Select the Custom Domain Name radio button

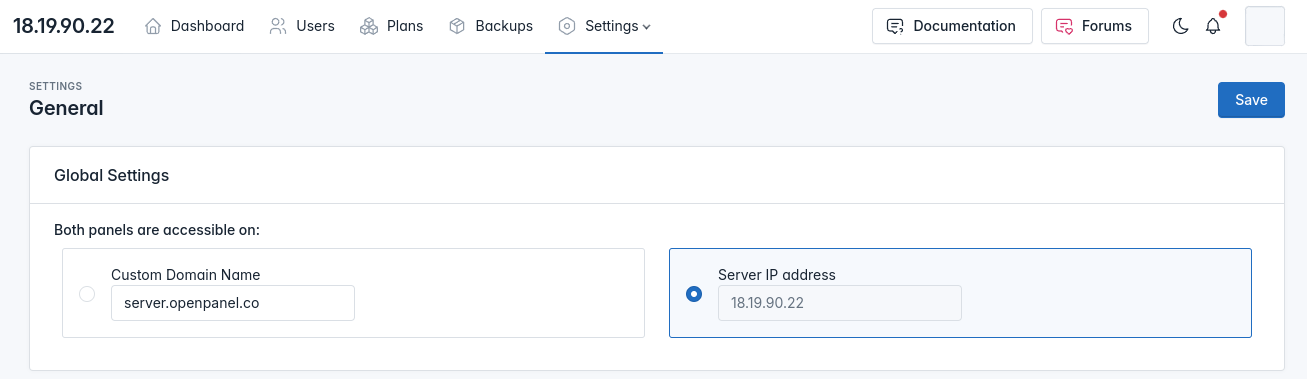click(x=87, y=294)
